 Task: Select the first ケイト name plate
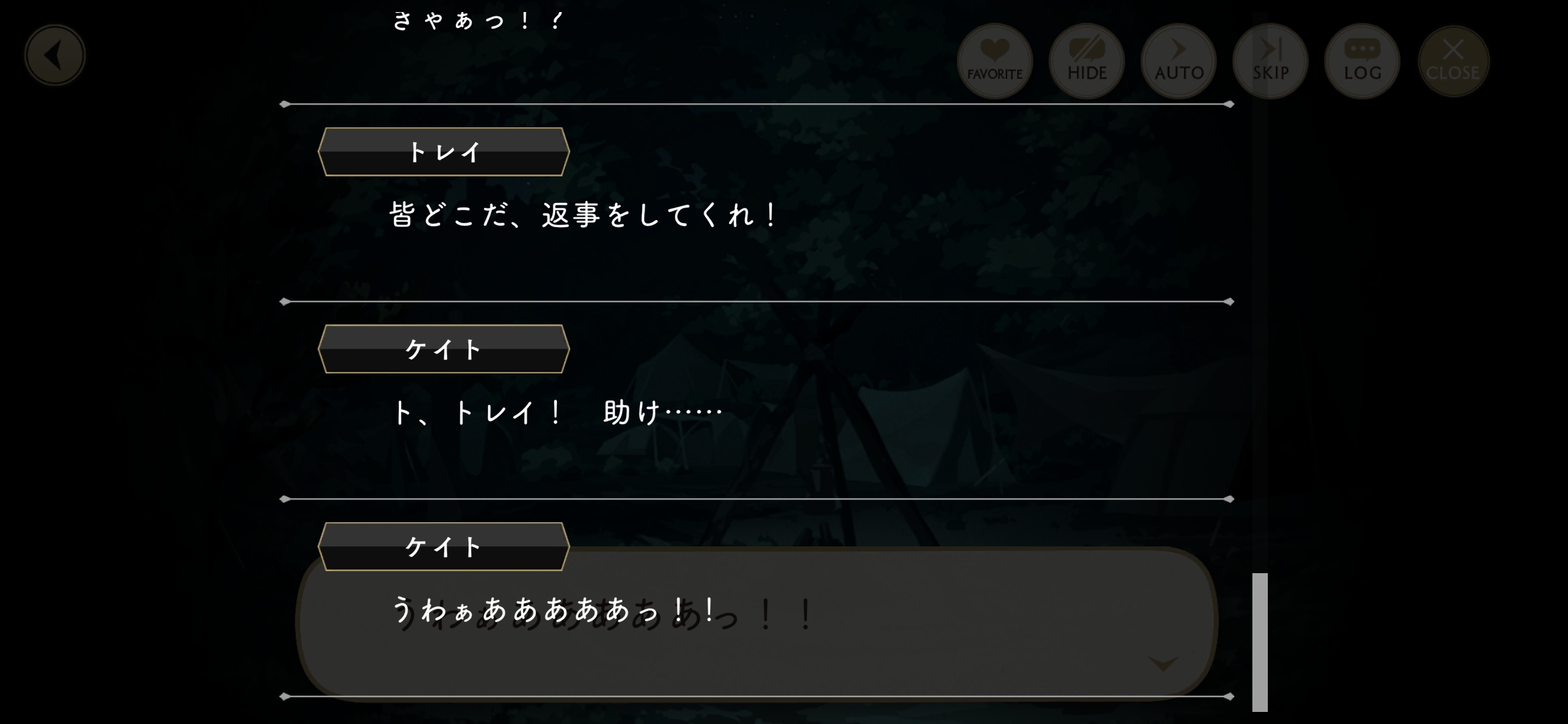tap(444, 349)
